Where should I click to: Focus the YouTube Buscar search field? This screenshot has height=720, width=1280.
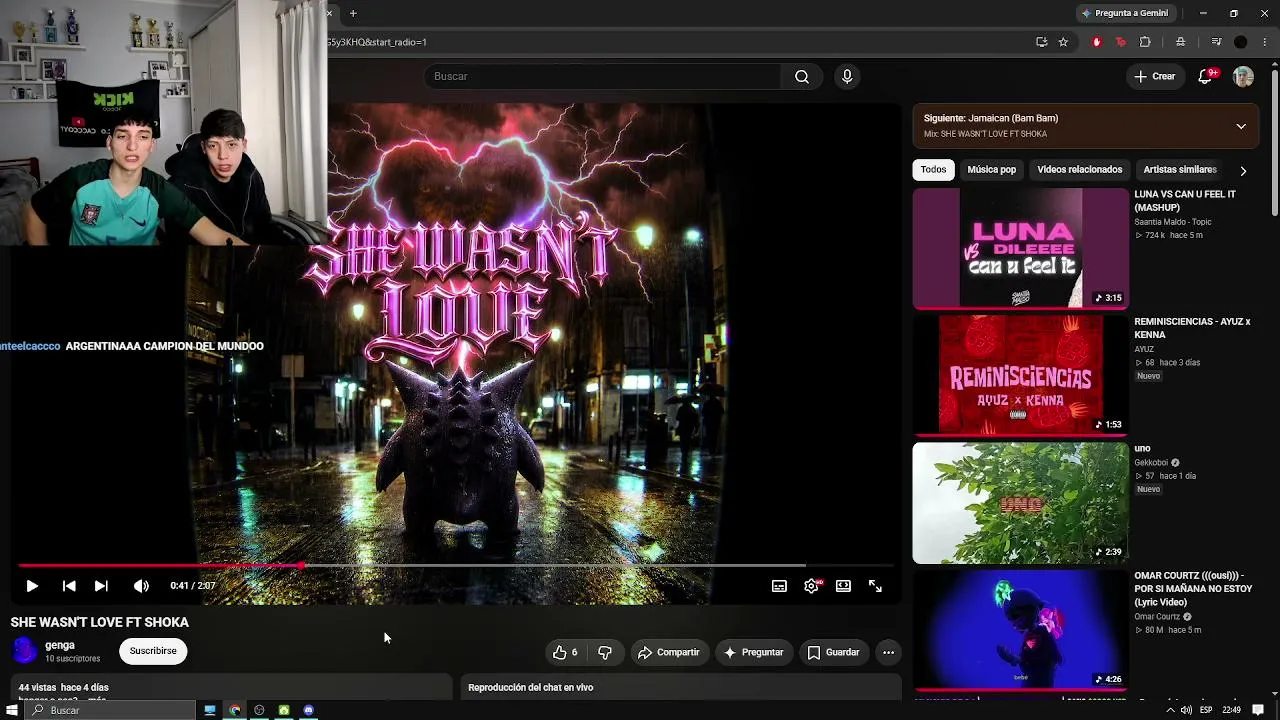[603, 76]
